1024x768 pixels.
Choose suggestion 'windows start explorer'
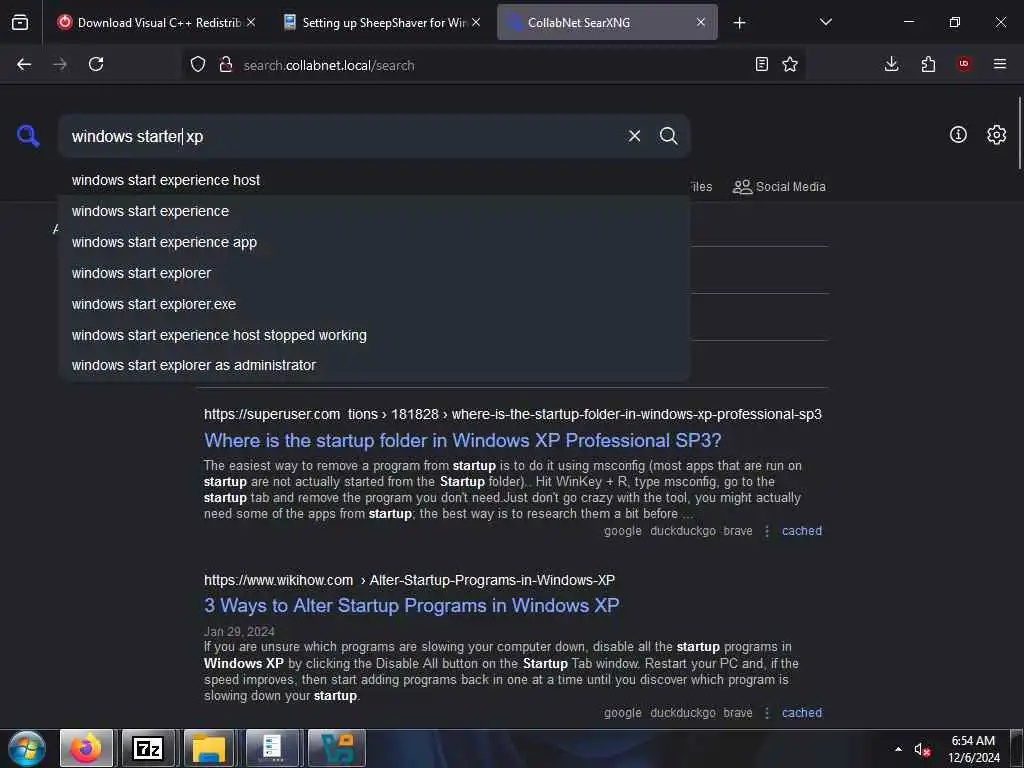pyautogui.click(x=374, y=273)
